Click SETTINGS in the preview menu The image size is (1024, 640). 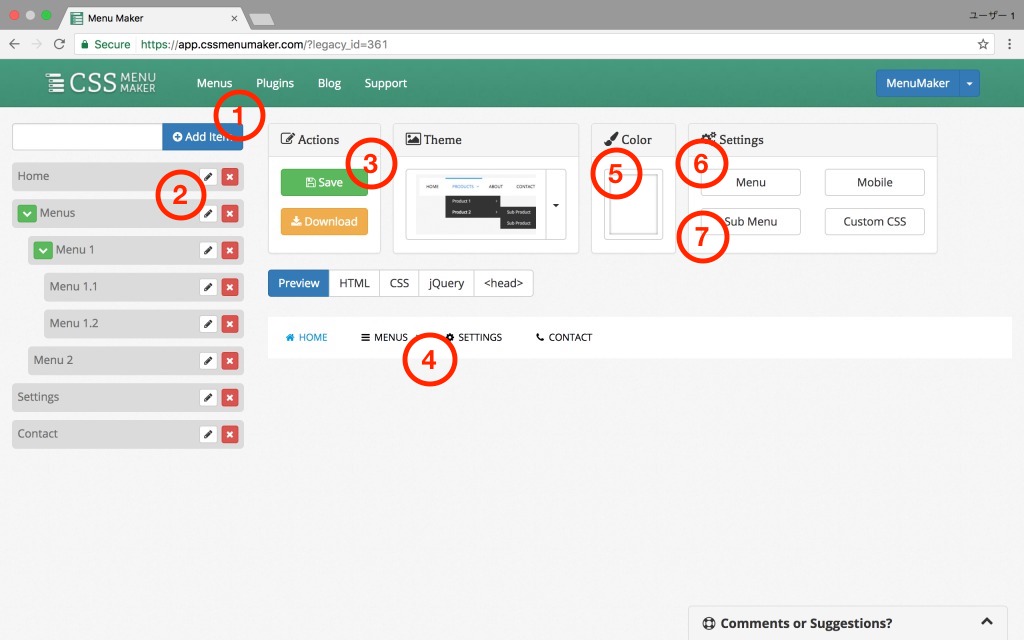(474, 338)
